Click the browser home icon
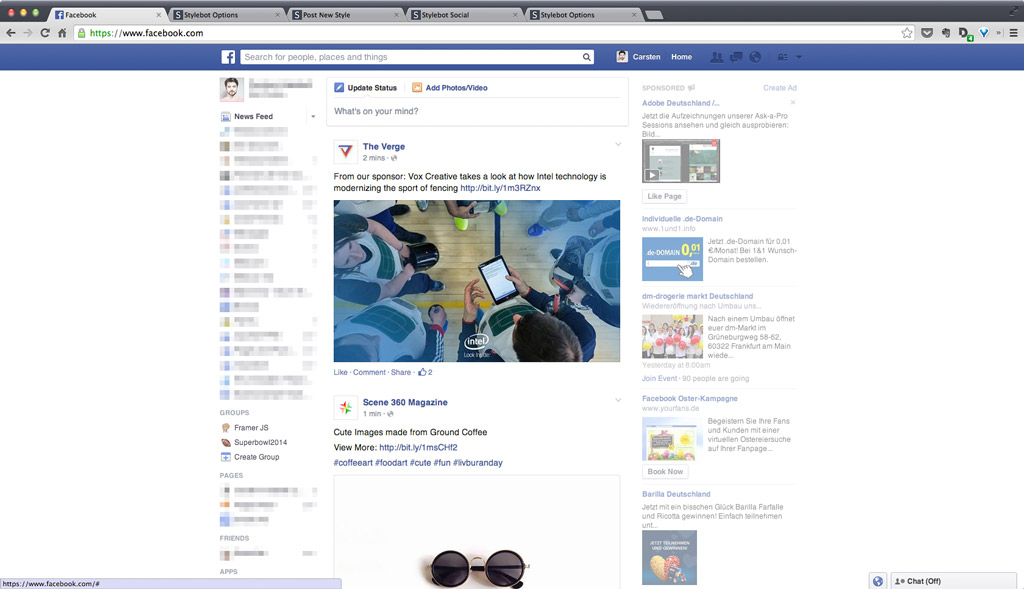This screenshot has width=1024, height=589. pos(62,33)
